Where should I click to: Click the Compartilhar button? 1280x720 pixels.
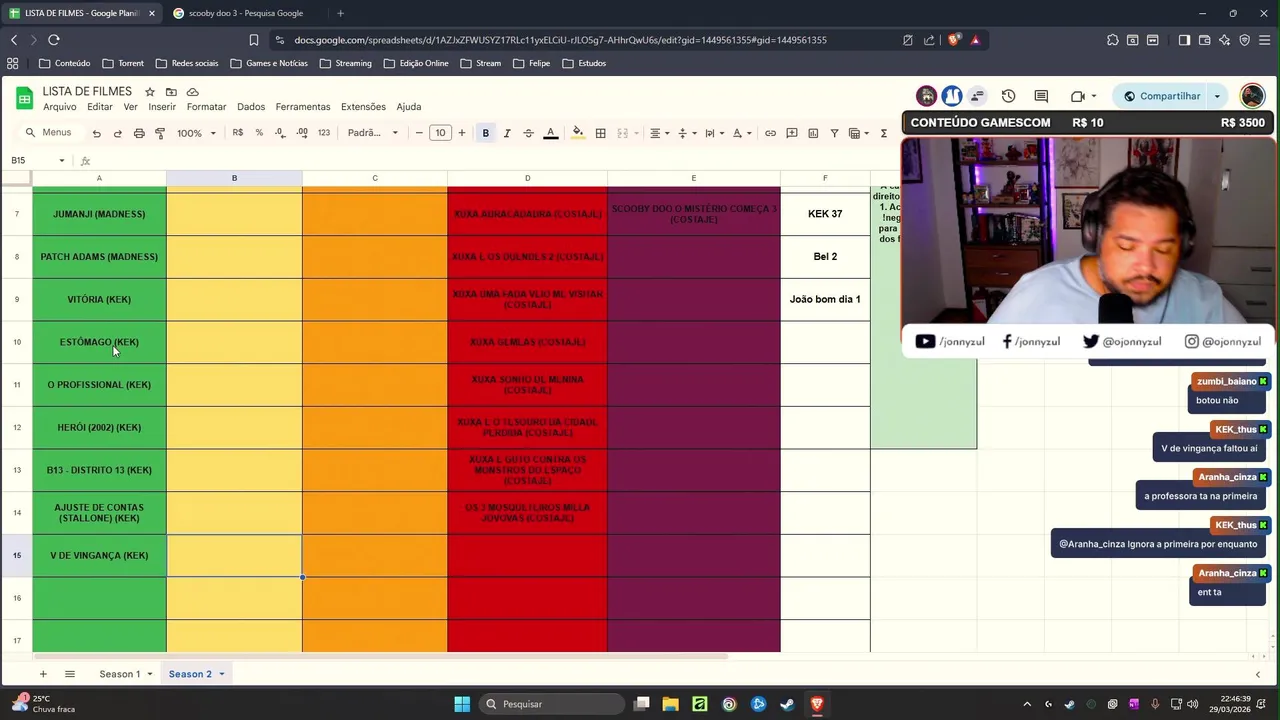click(1161, 96)
